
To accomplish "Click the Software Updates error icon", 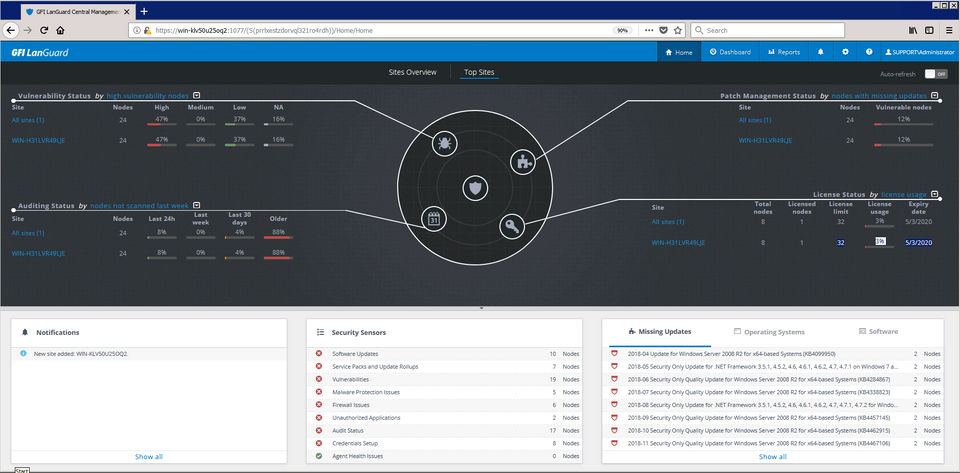I will (x=319, y=354).
